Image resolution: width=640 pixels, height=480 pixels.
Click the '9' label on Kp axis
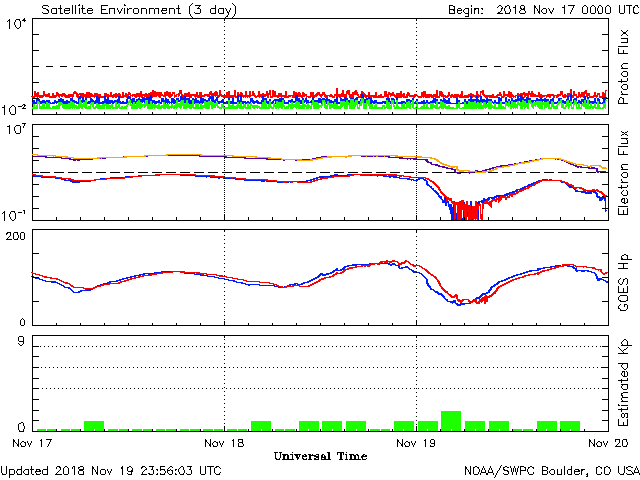(x=21, y=341)
